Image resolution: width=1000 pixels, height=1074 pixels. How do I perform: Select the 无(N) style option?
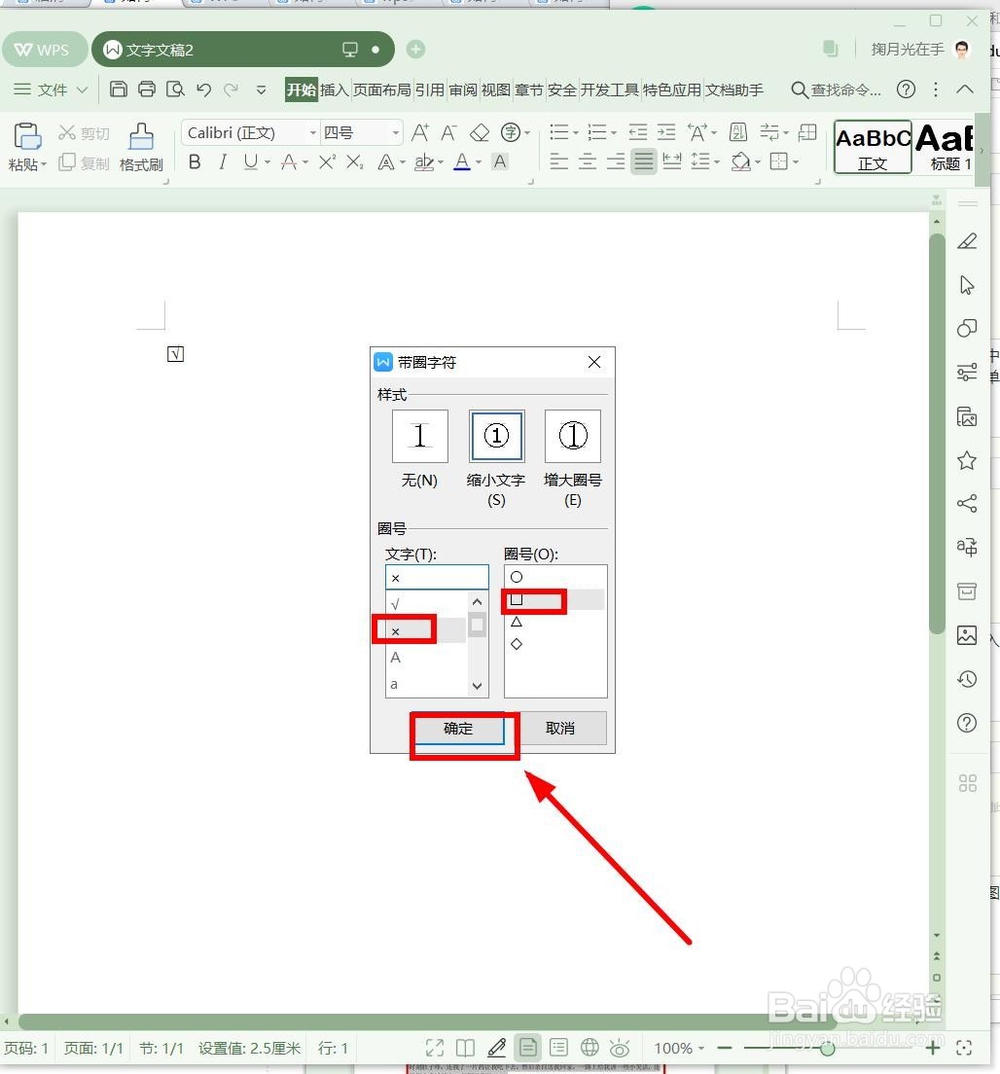pos(420,436)
